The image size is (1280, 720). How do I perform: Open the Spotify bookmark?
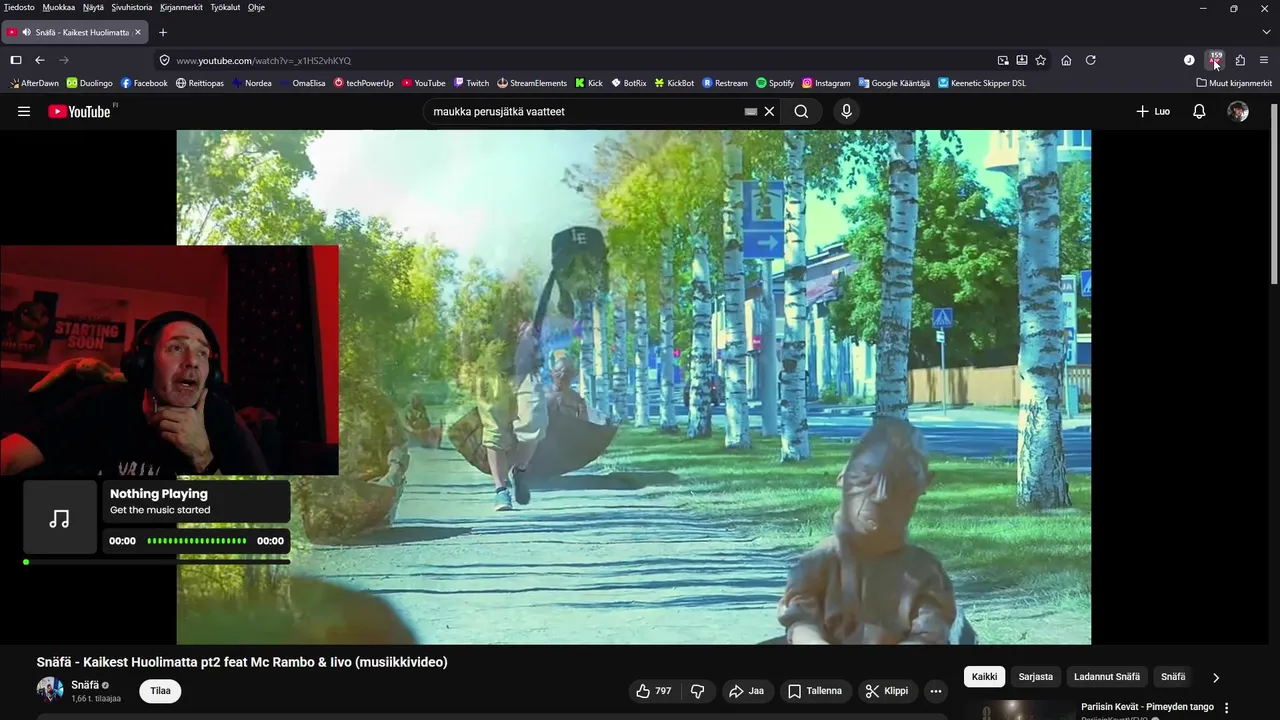point(775,83)
